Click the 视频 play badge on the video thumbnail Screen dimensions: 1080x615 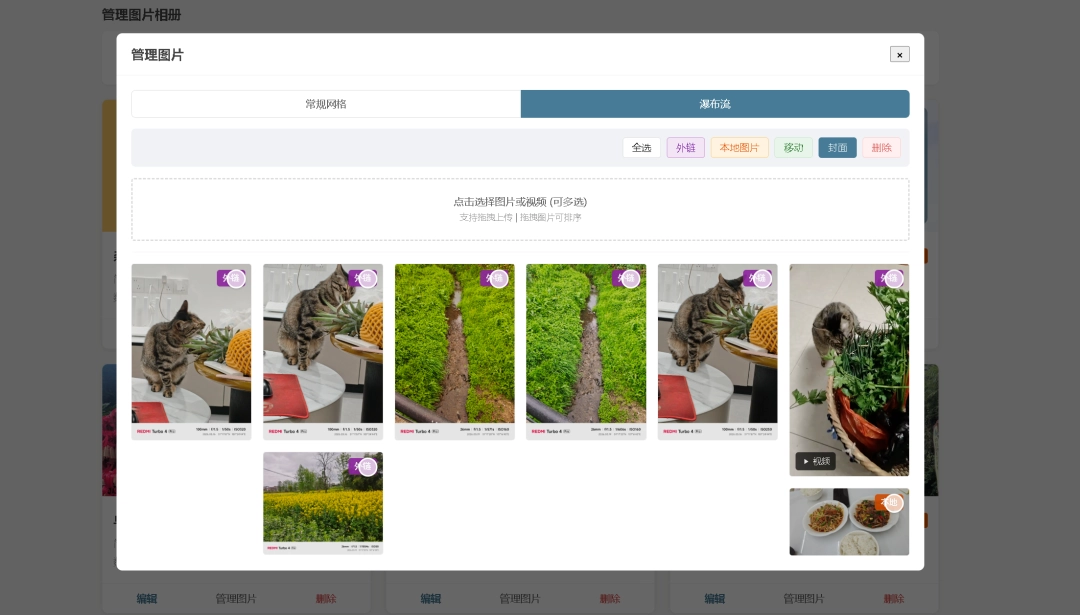[816, 461]
